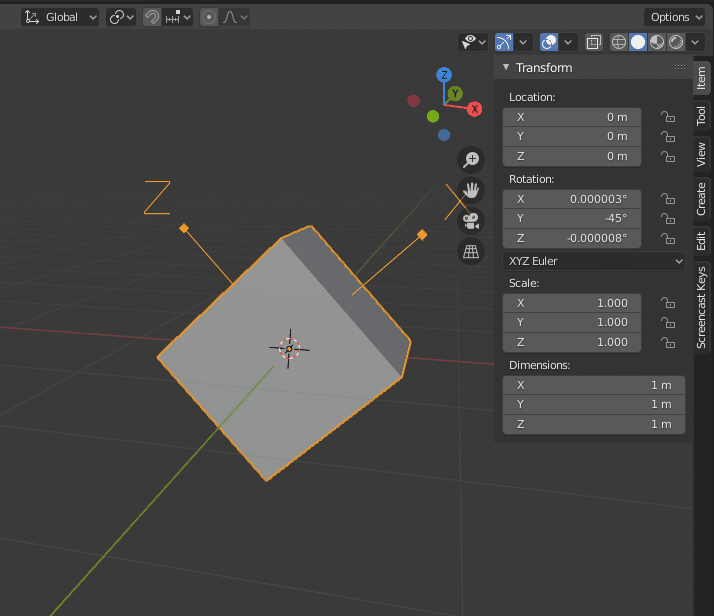Lock the Location X value
Viewport: 714px width, 616px height.
[668, 117]
